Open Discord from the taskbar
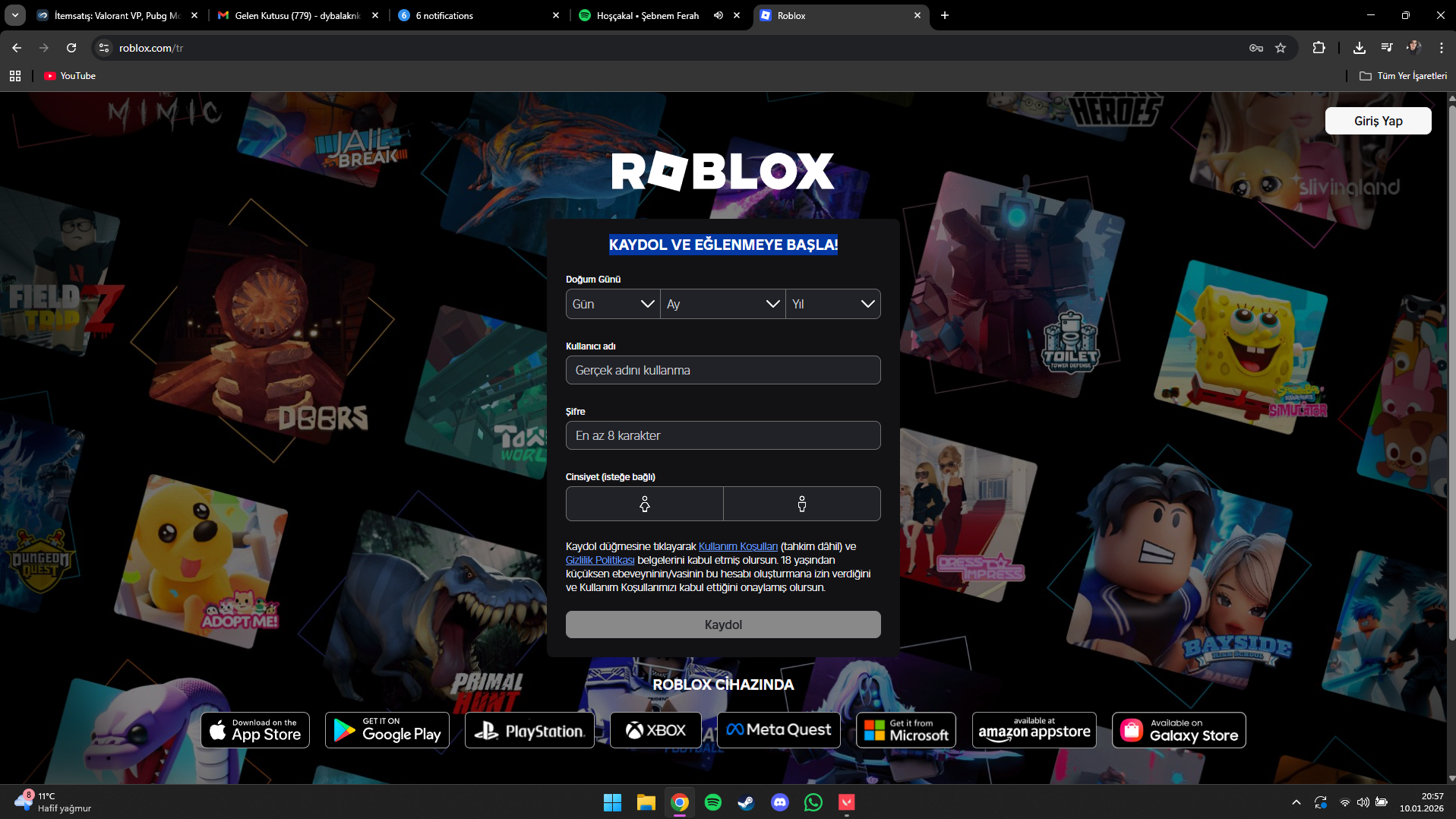The image size is (1456, 819). click(x=780, y=802)
